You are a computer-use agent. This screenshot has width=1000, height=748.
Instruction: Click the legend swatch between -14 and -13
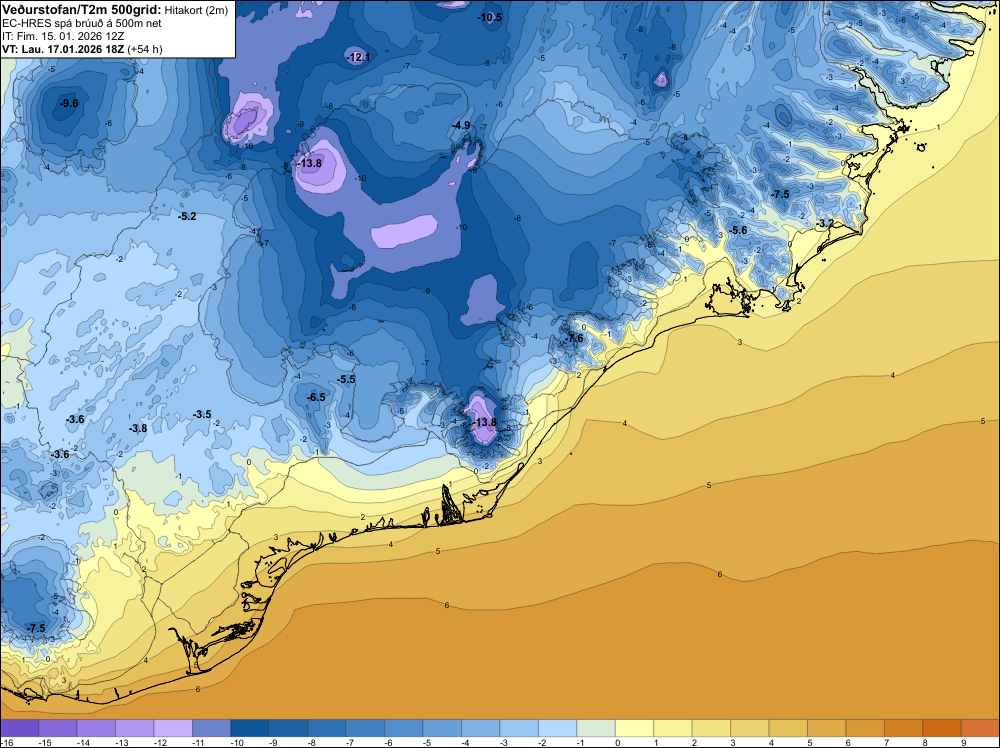[x=96, y=728]
